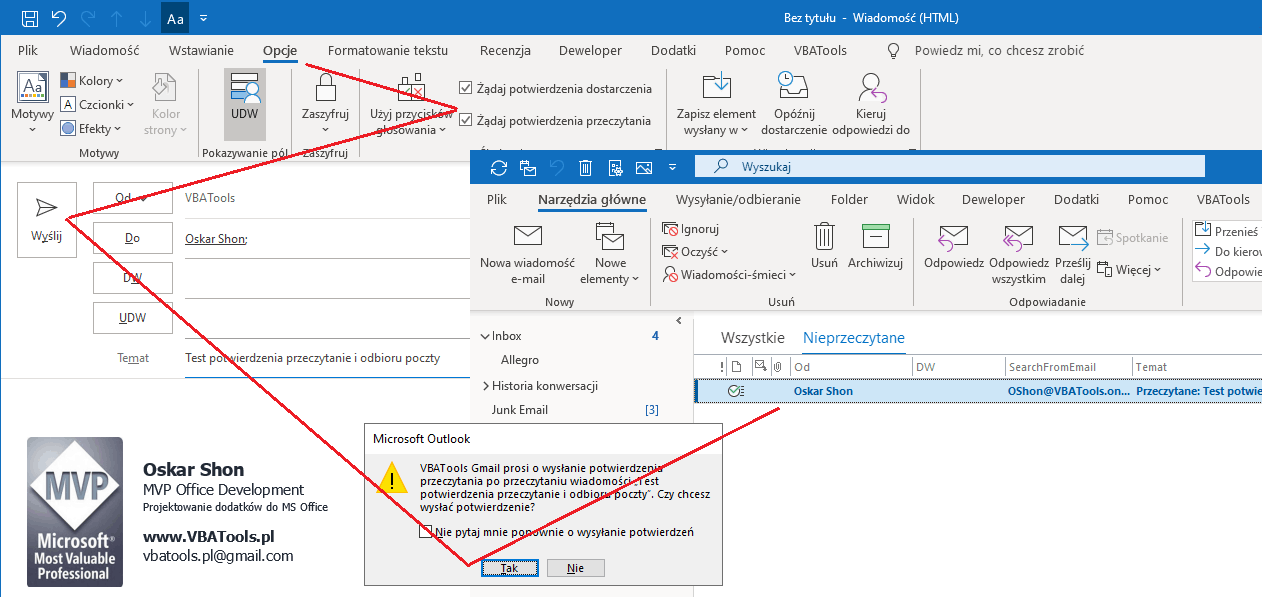
Task: Click Send/Receive sync icon in Outlook toolbar
Action: coord(499,167)
